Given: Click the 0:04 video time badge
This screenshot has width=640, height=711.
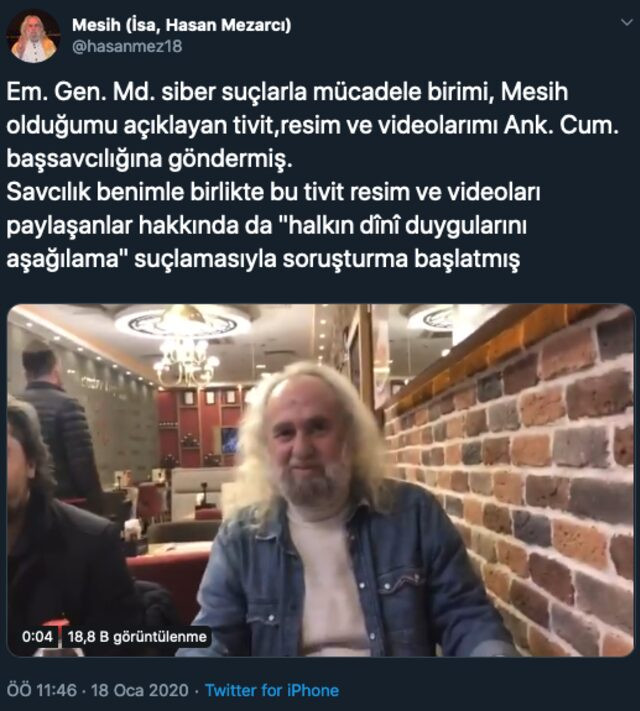Looking at the screenshot, I should tap(37, 636).
